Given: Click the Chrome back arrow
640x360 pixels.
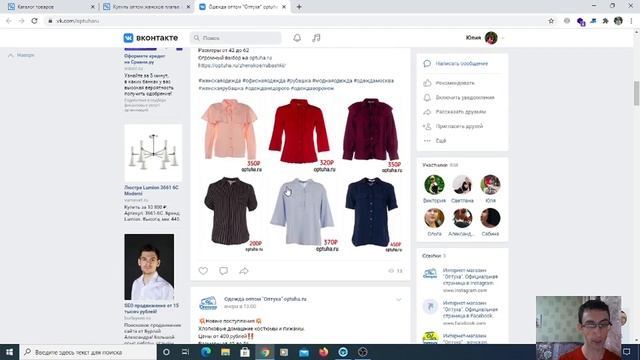Looking at the screenshot, I should pyautogui.click(x=9, y=21).
